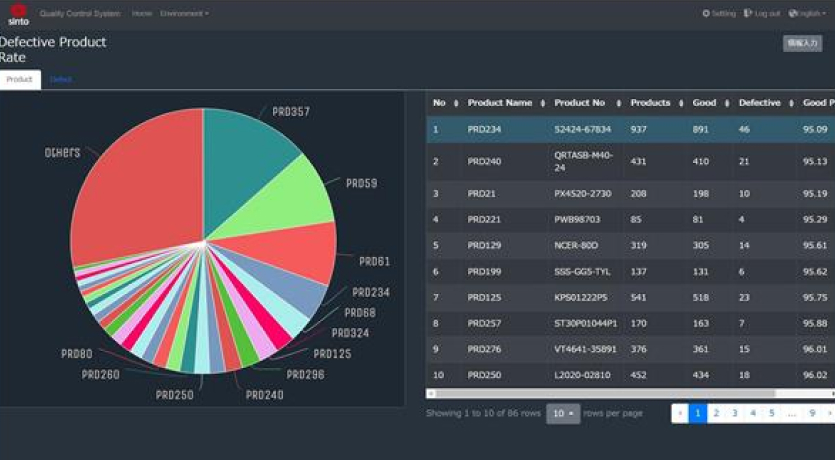Sort by Defective column arrows
The width and height of the screenshot is (835, 460).
pyautogui.click(x=791, y=103)
